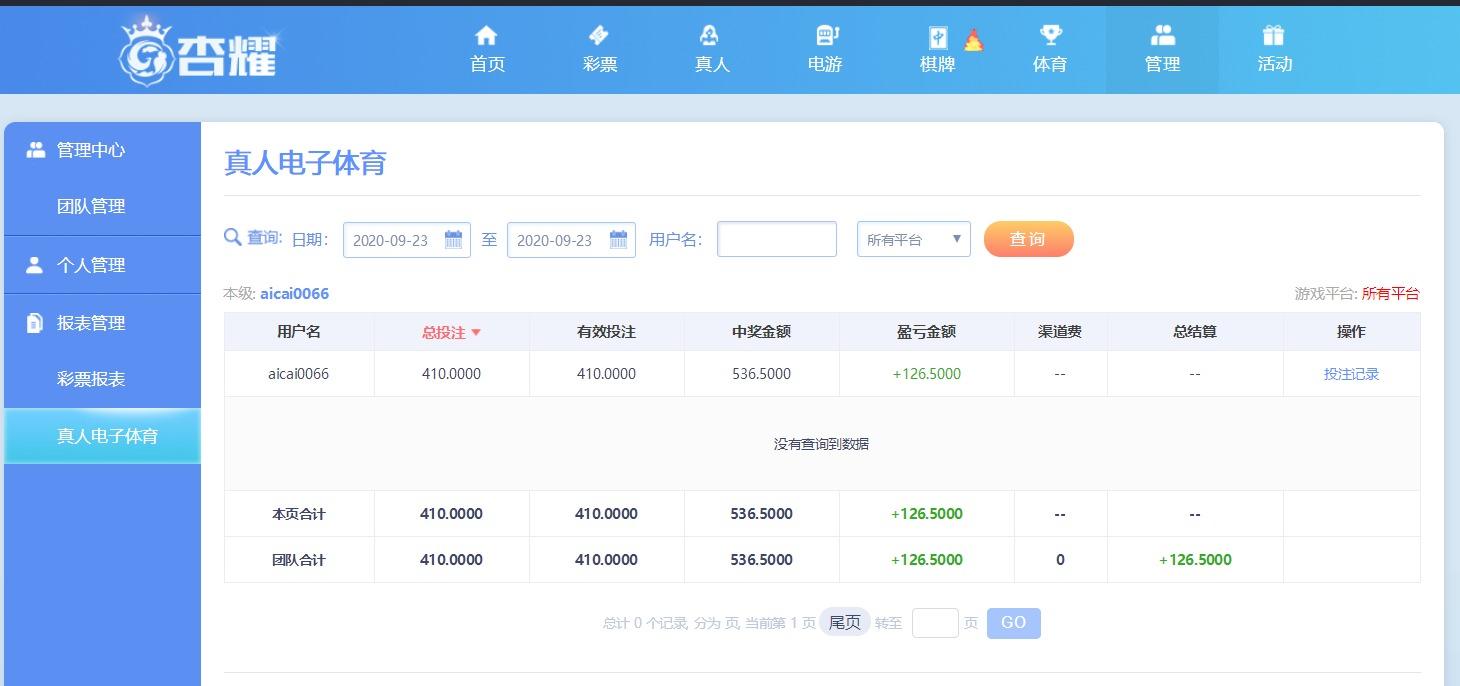Focus the 用户名 input field
The height and width of the screenshot is (686, 1460).
click(777, 239)
